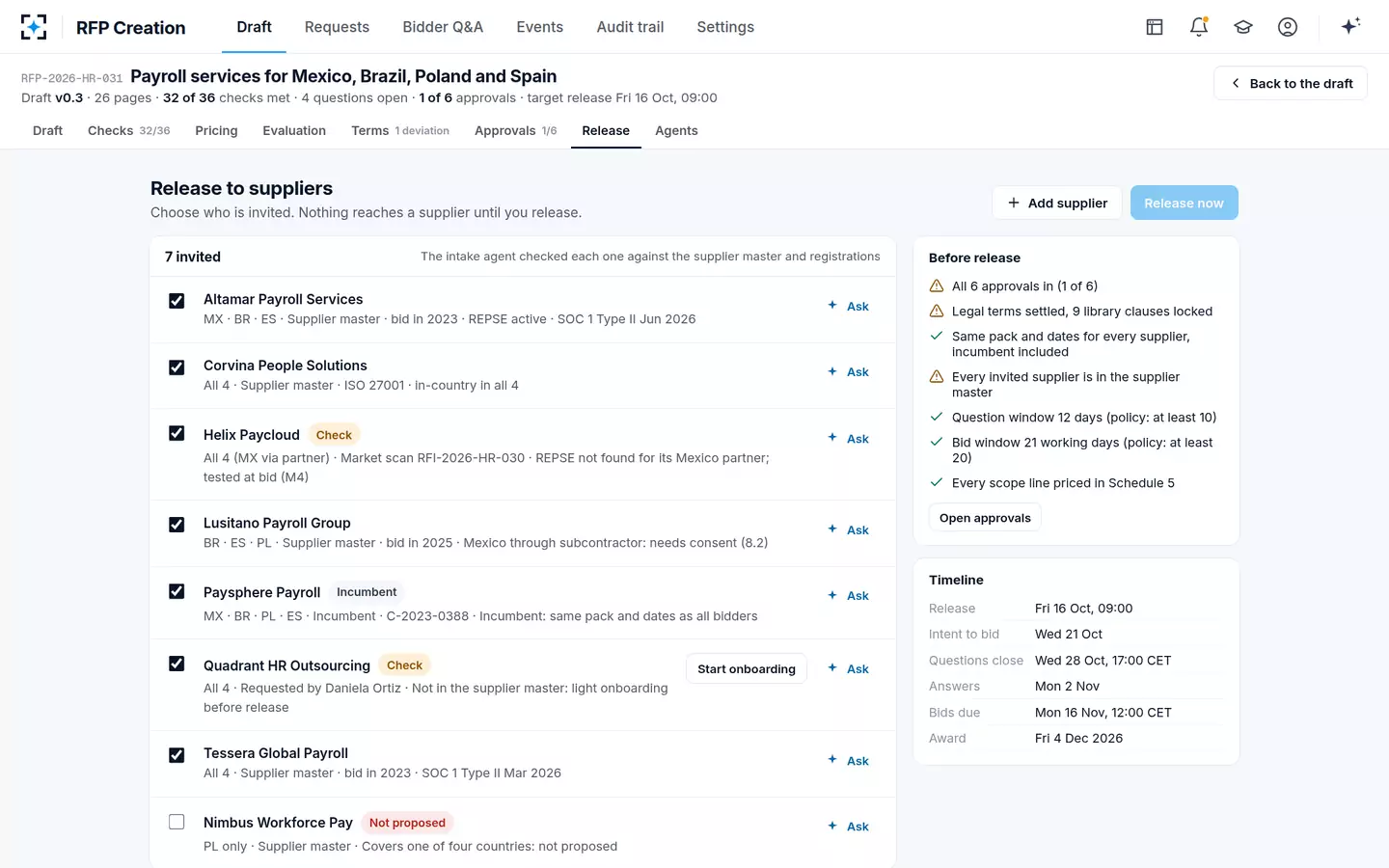
Task: Ask about Quadrant HR Outsourcing
Action: point(849,668)
